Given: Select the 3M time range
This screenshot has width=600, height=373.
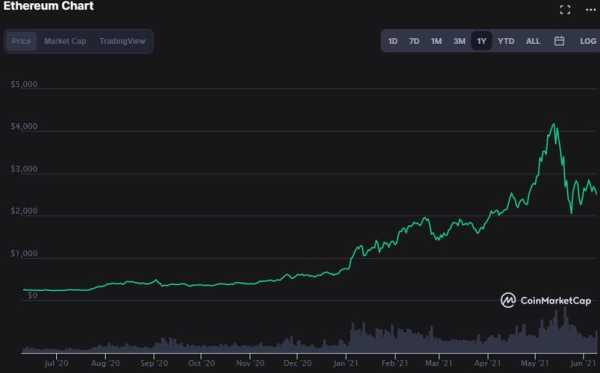Looking at the screenshot, I should coord(459,41).
